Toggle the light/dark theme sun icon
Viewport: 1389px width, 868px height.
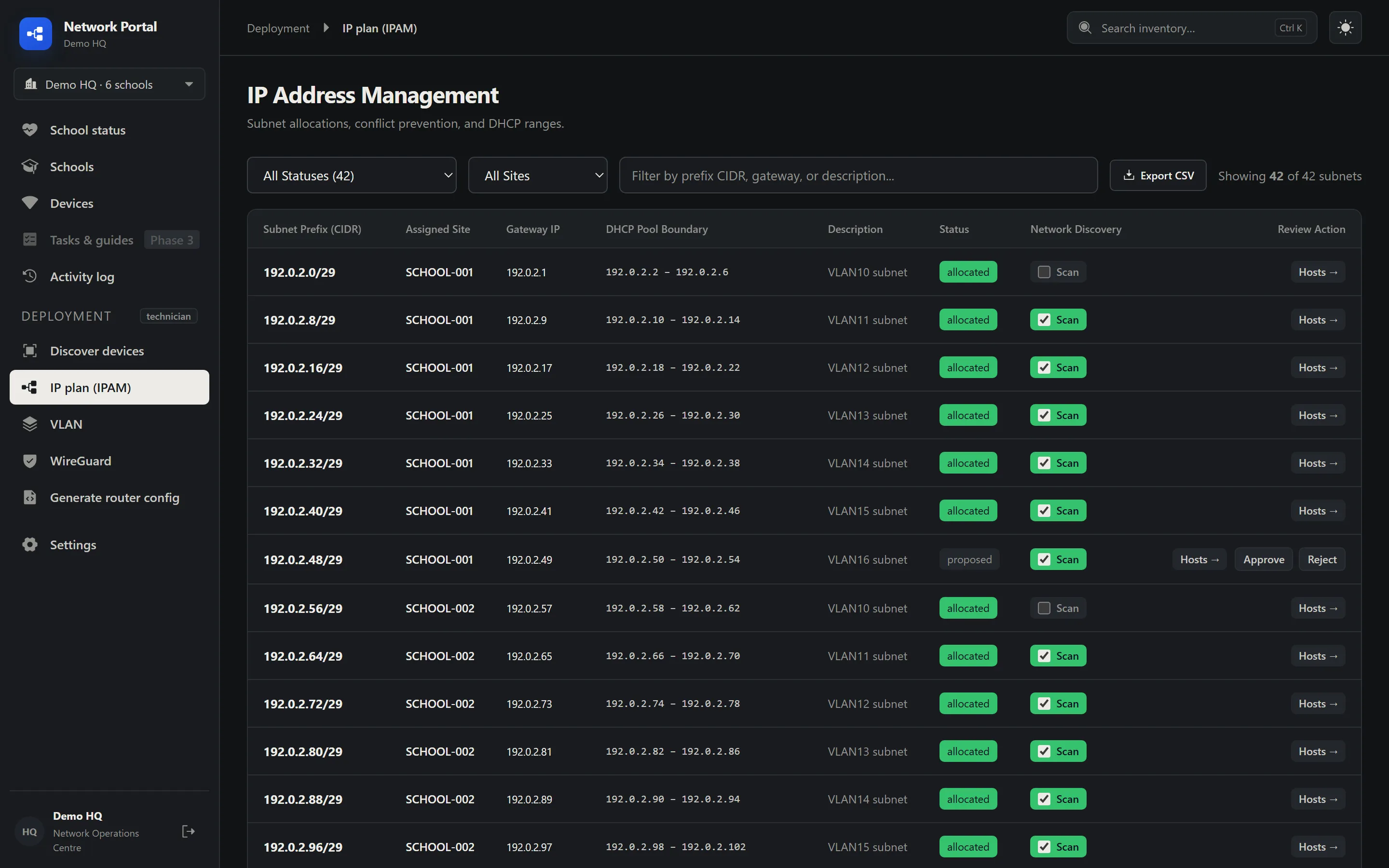point(1345,27)
